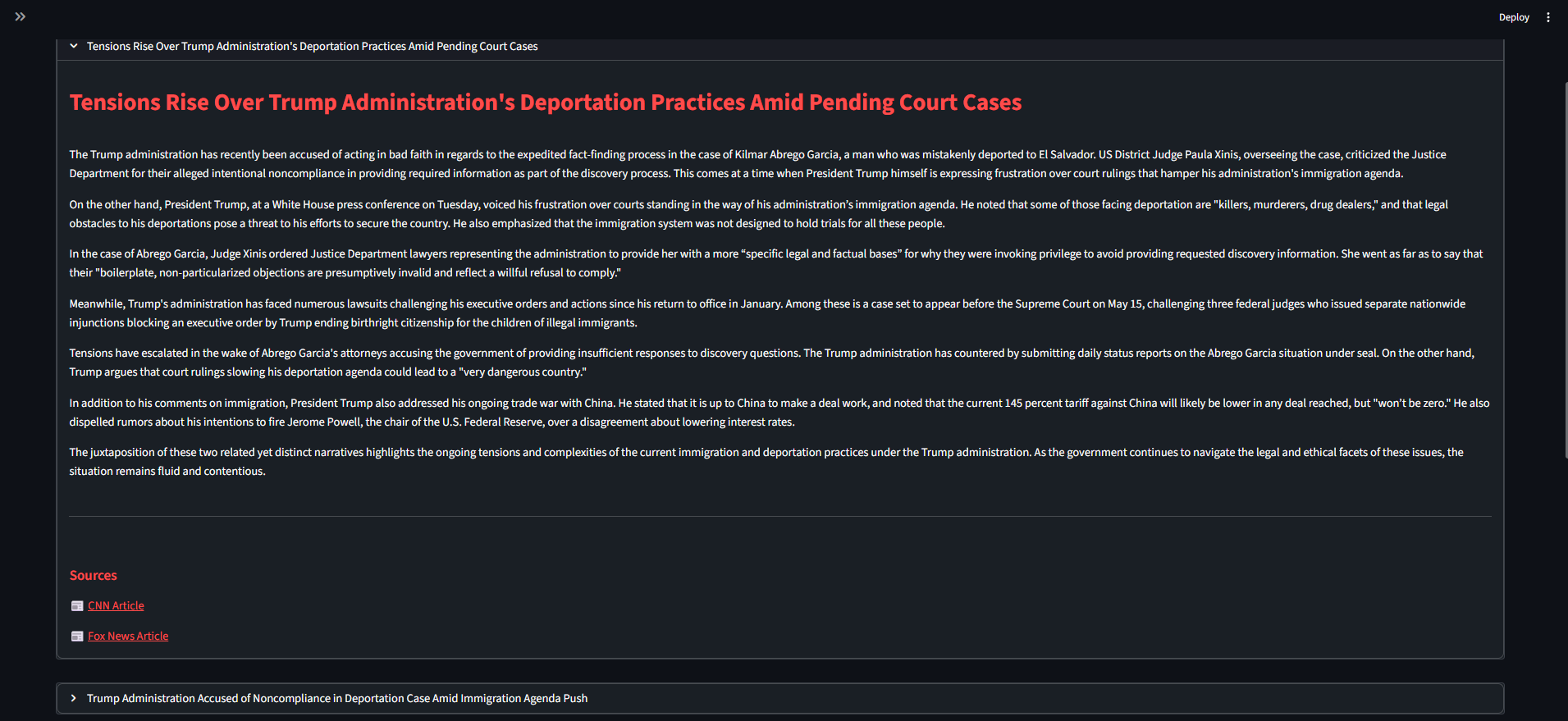Viewport: 1568px width, 721px height.
Task: Open the three-dot main menu
Action: tap(1548, 17)
